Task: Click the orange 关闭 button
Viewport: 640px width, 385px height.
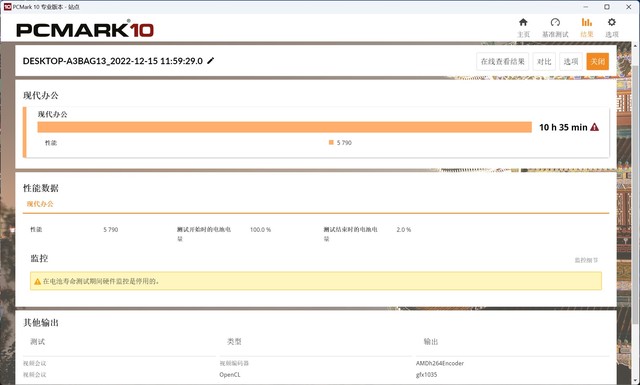Action: 598,61
